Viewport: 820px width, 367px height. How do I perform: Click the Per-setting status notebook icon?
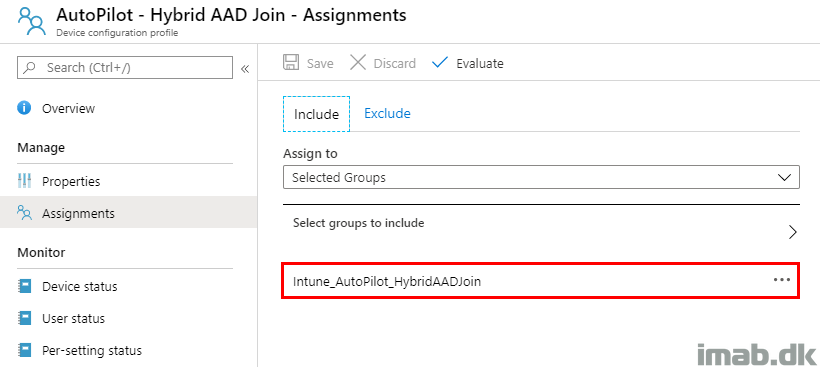click(25, 350)
